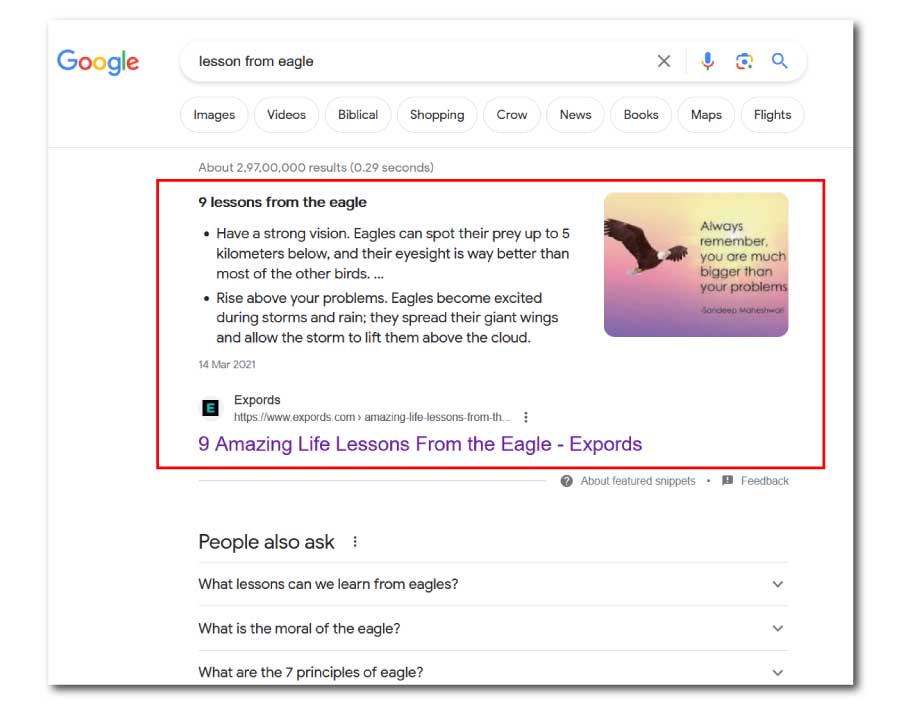Clear the search box with the X icon

664,61
